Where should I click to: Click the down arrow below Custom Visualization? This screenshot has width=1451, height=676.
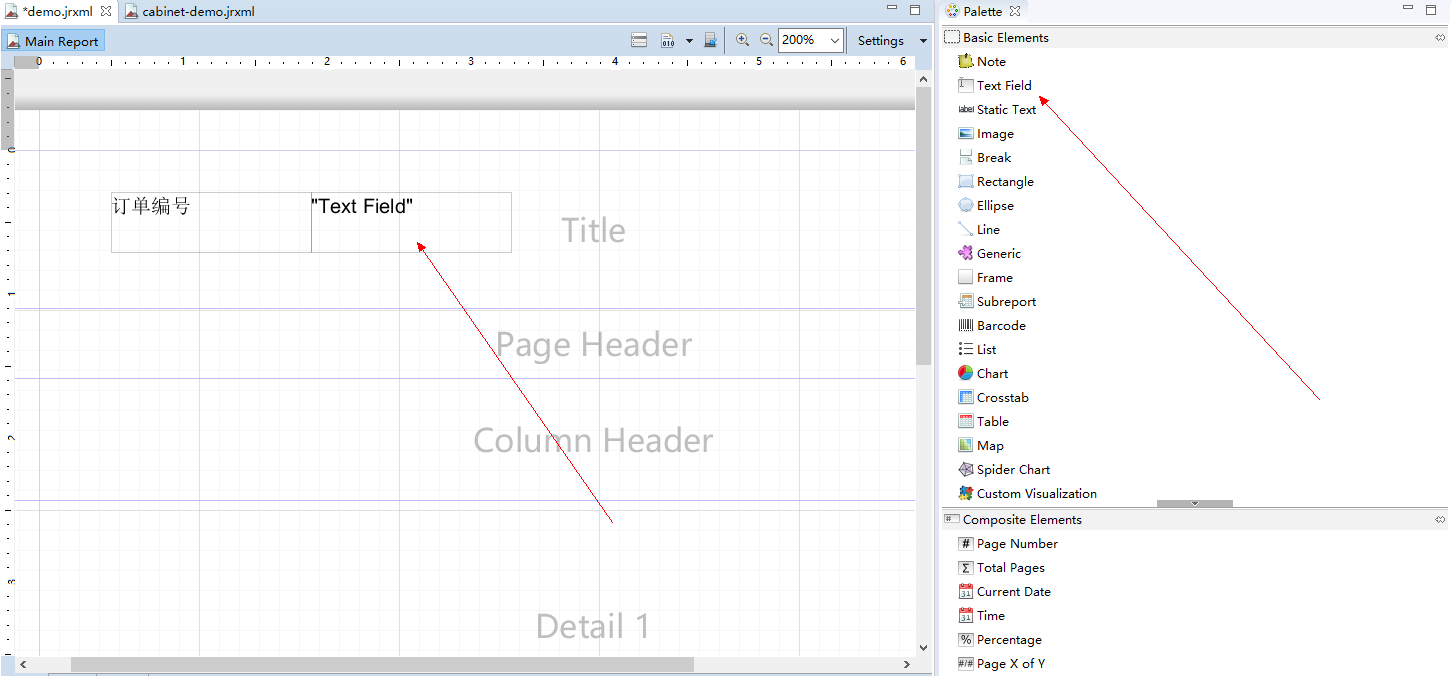coord(1195,503)
